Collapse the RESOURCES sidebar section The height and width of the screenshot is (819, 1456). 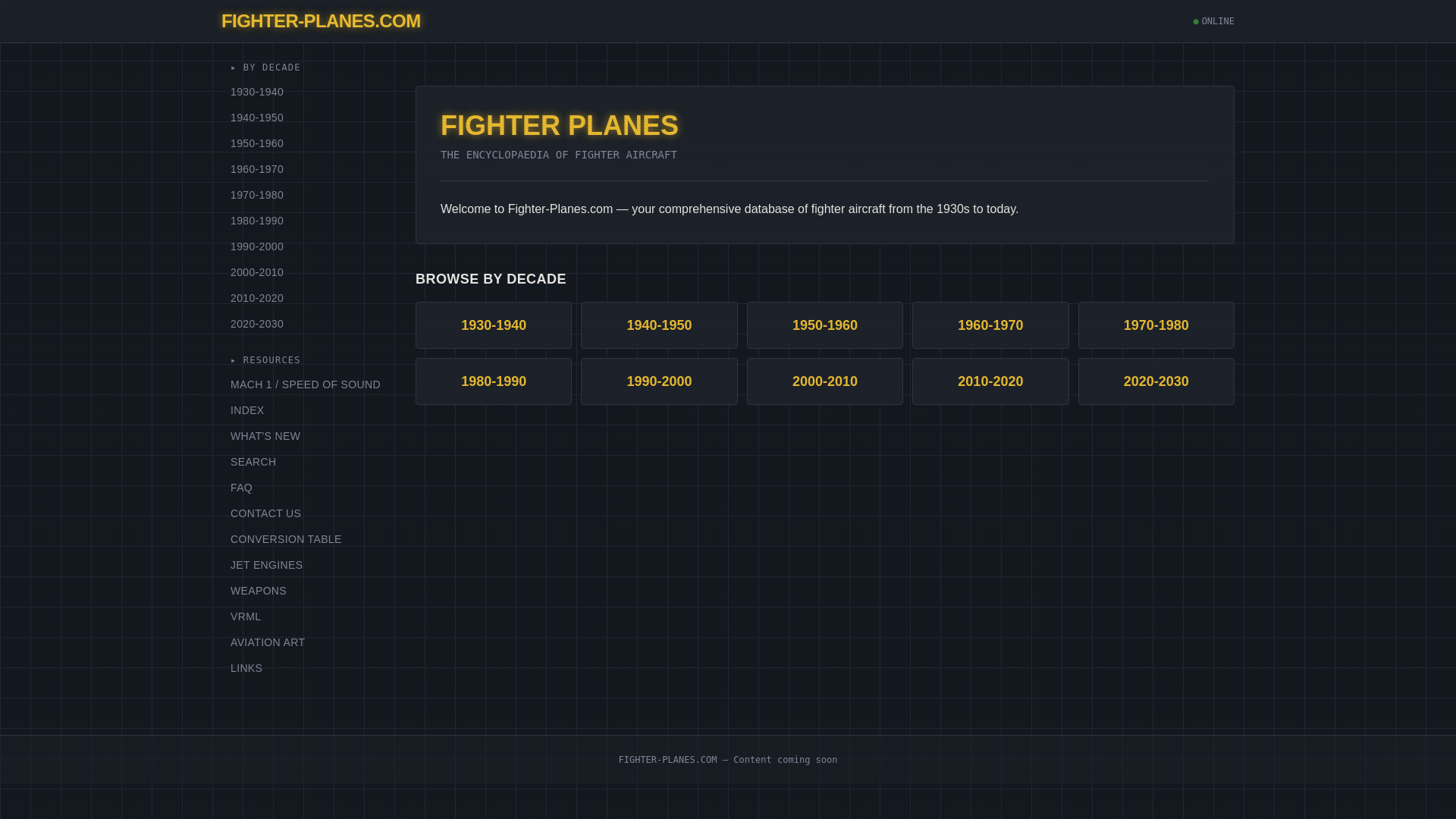tap(265, 360)
